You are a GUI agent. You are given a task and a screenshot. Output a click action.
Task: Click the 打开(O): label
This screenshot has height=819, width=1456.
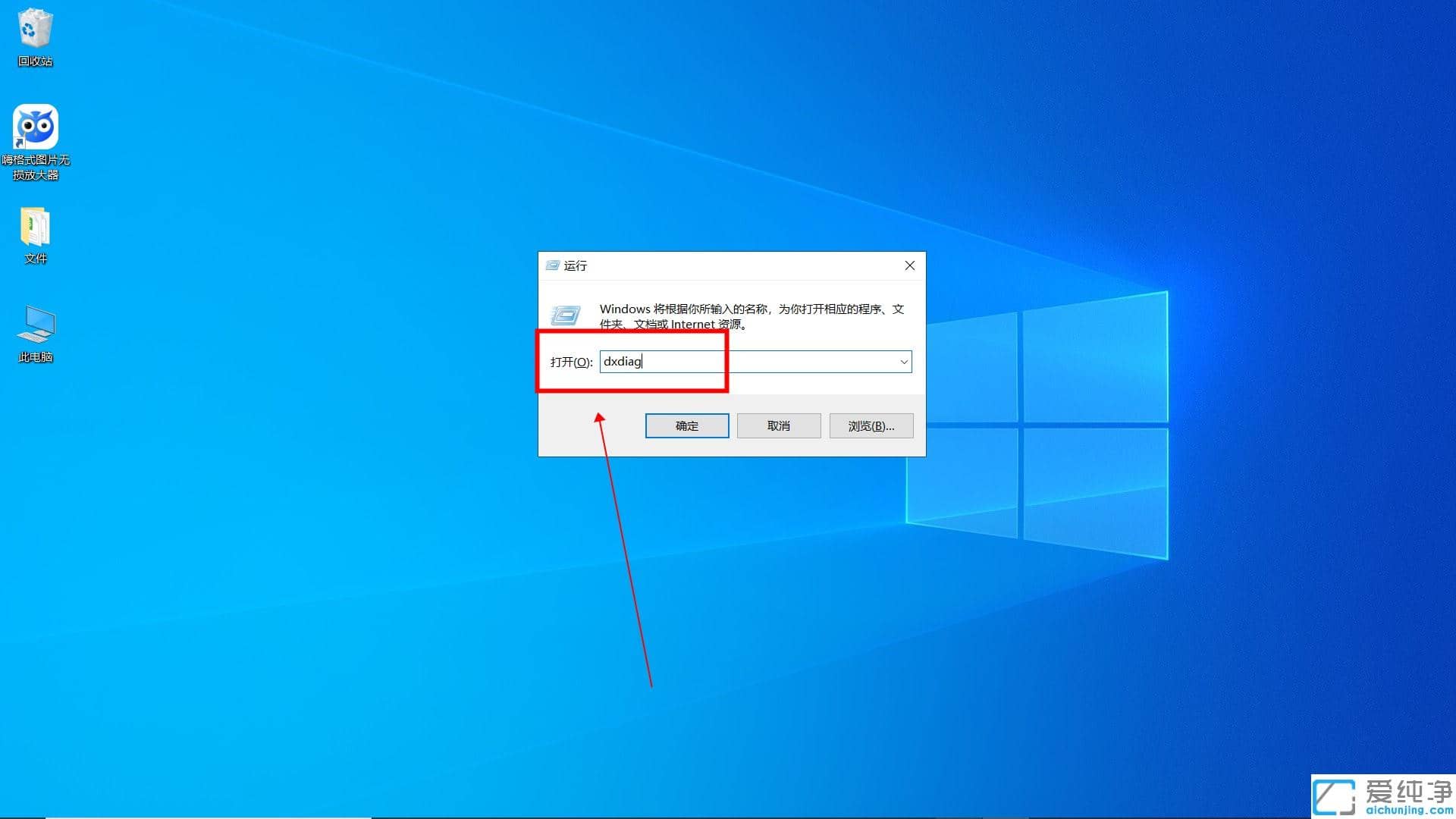tap(571, 362)
